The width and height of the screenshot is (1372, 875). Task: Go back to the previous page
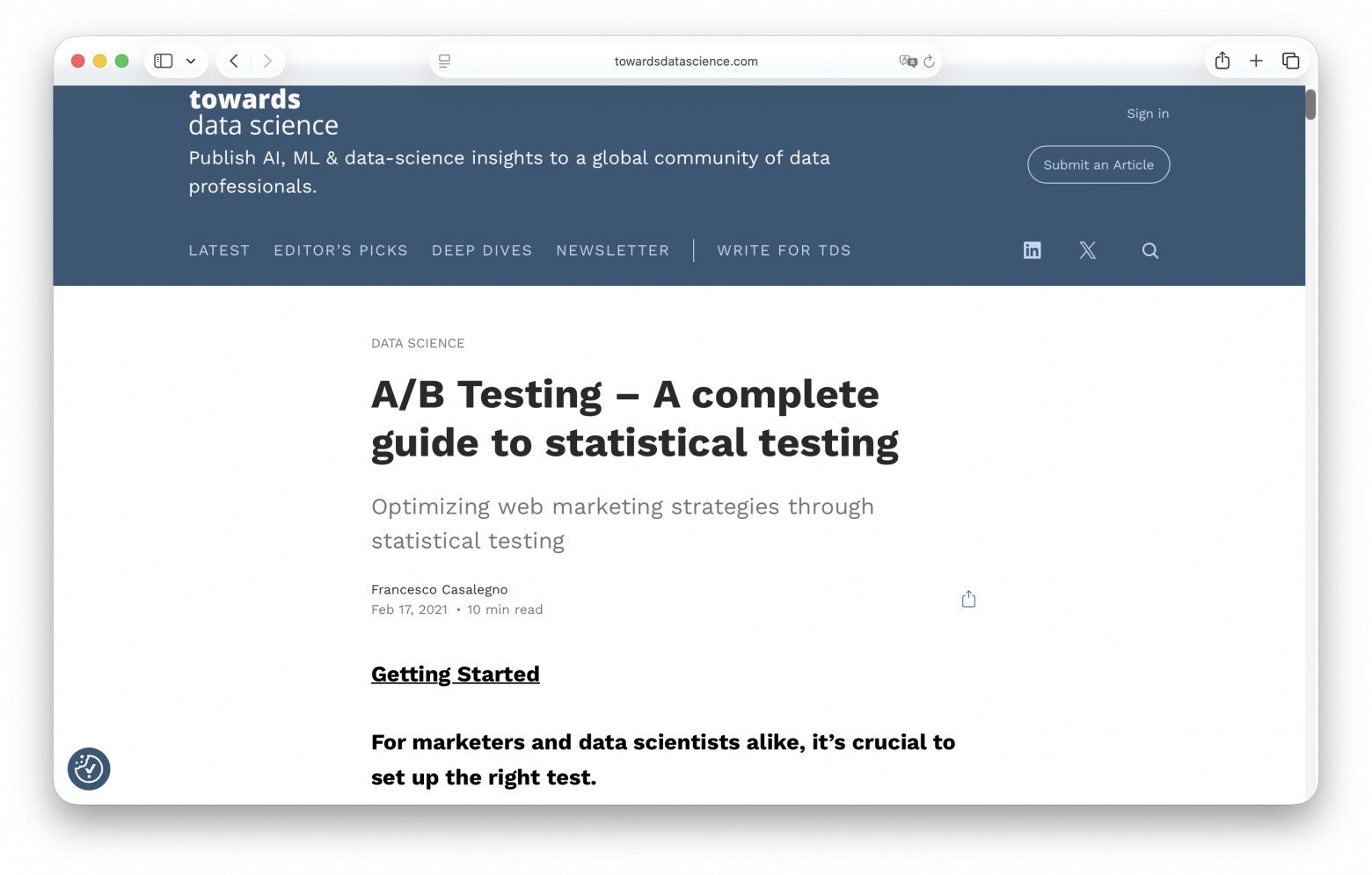pos(234,61)
